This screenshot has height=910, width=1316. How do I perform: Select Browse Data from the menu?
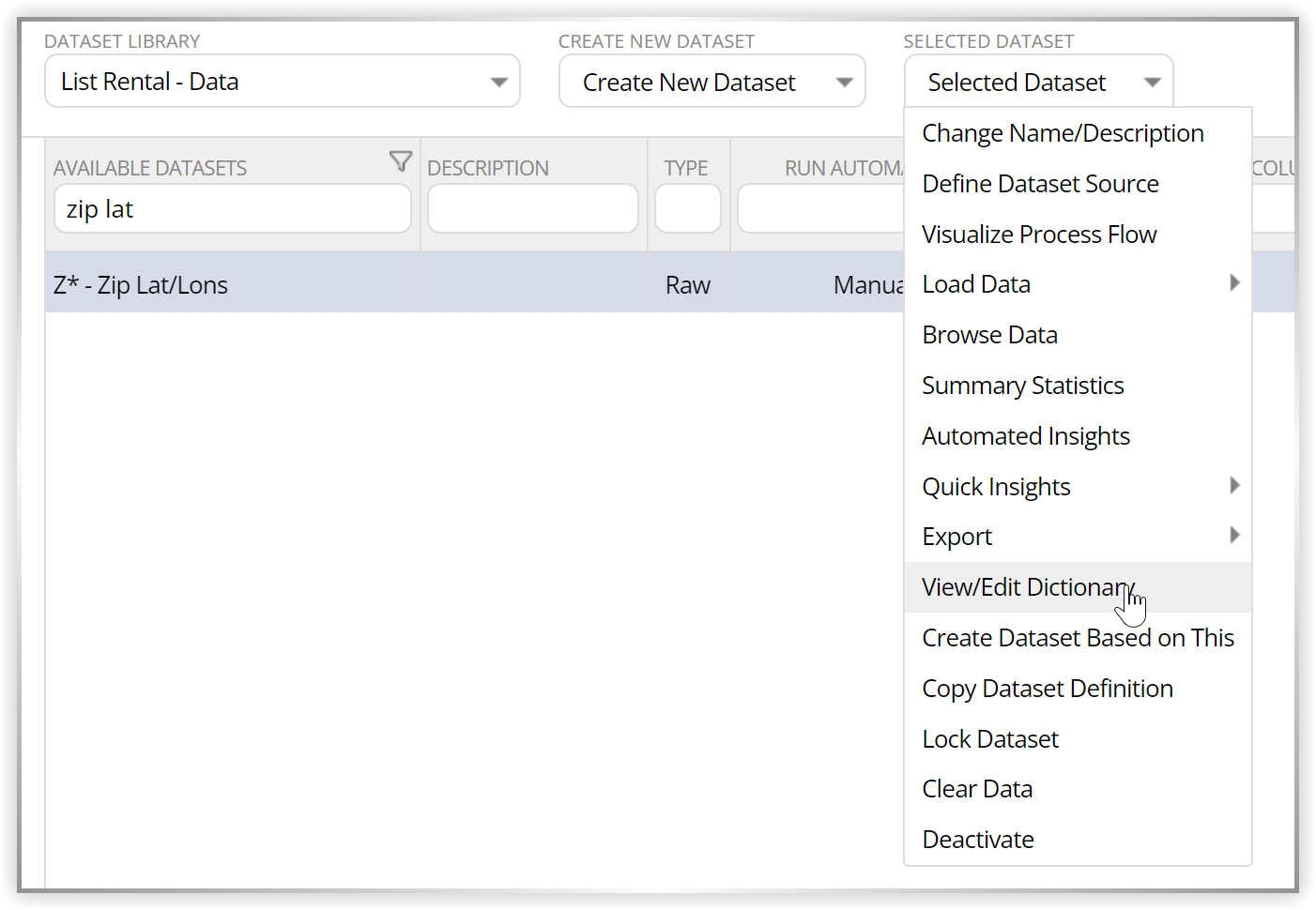click(1078, 335)
